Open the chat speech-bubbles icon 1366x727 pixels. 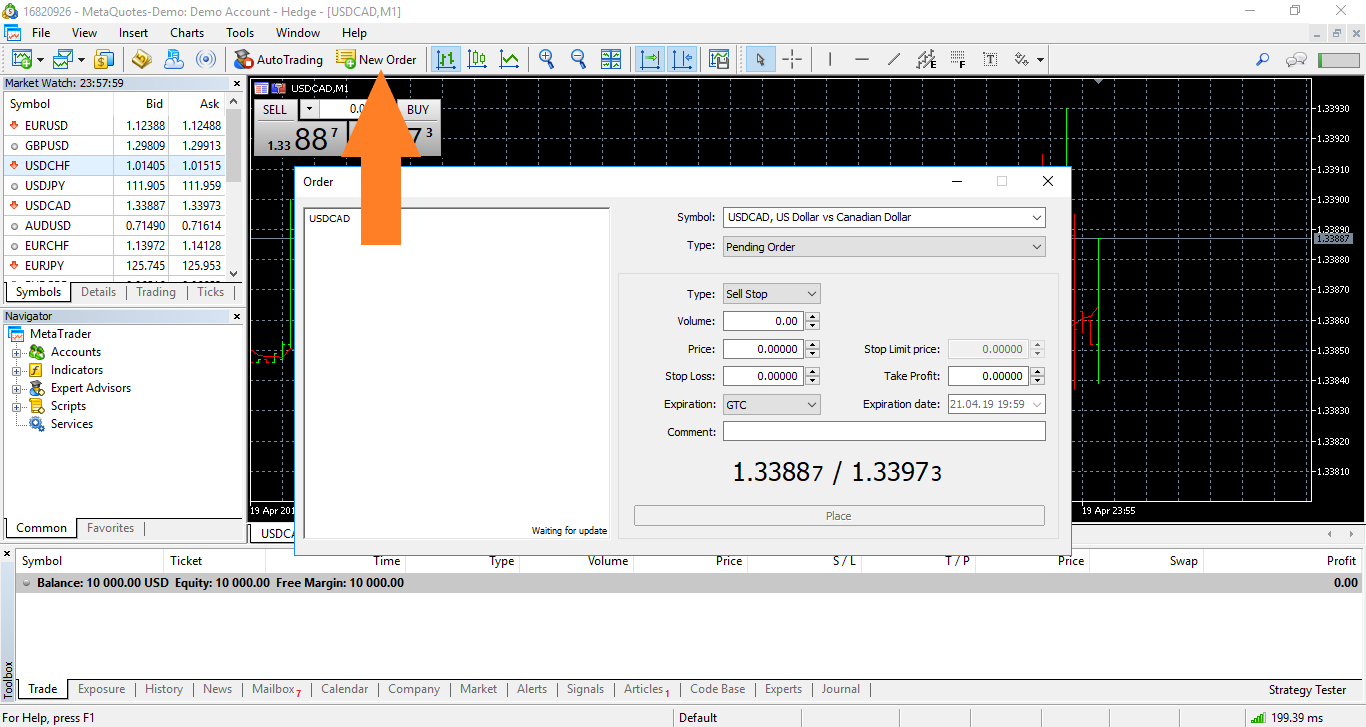(x=1297, y=59)
